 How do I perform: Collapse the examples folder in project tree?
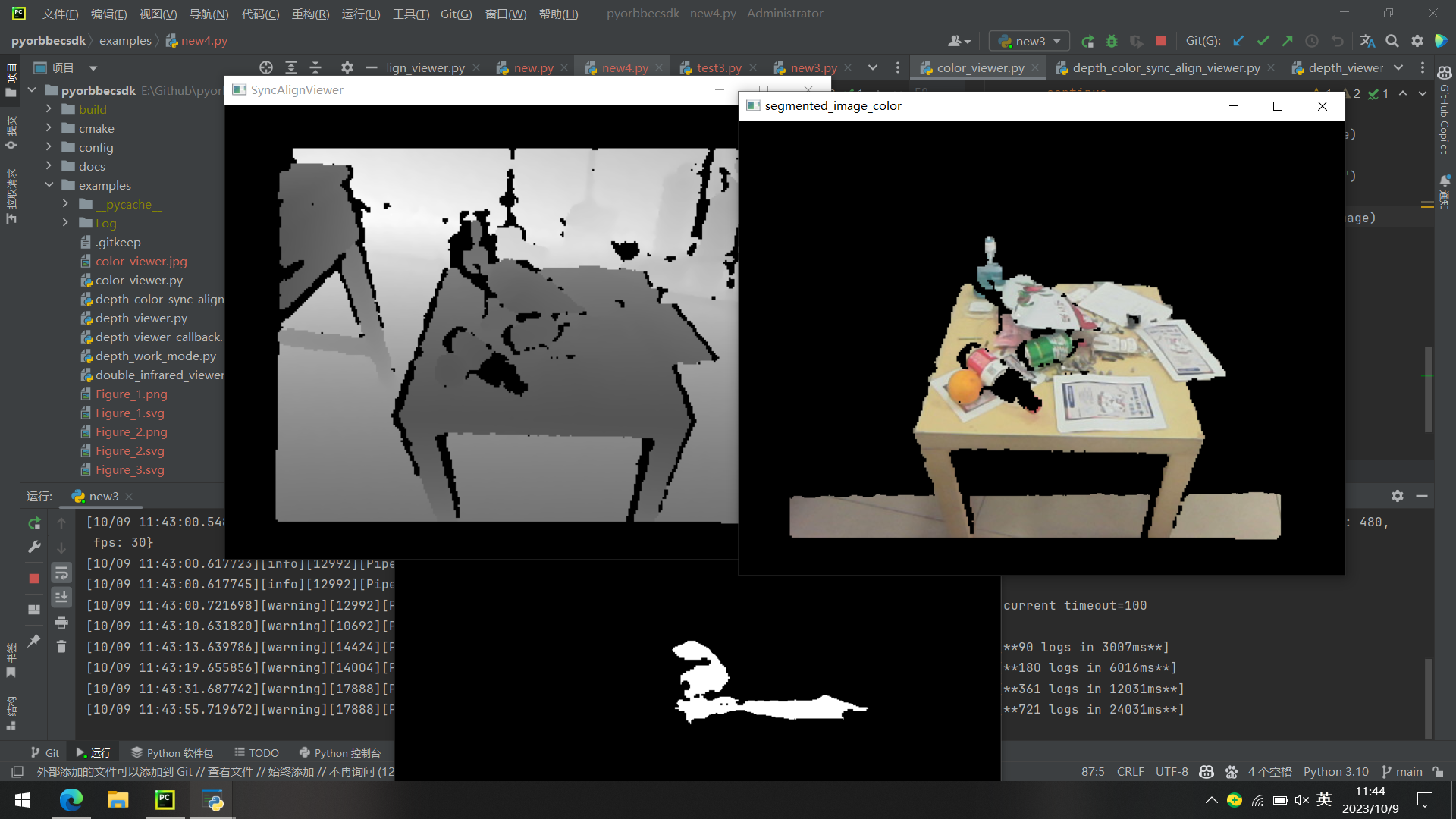point(49,185)
